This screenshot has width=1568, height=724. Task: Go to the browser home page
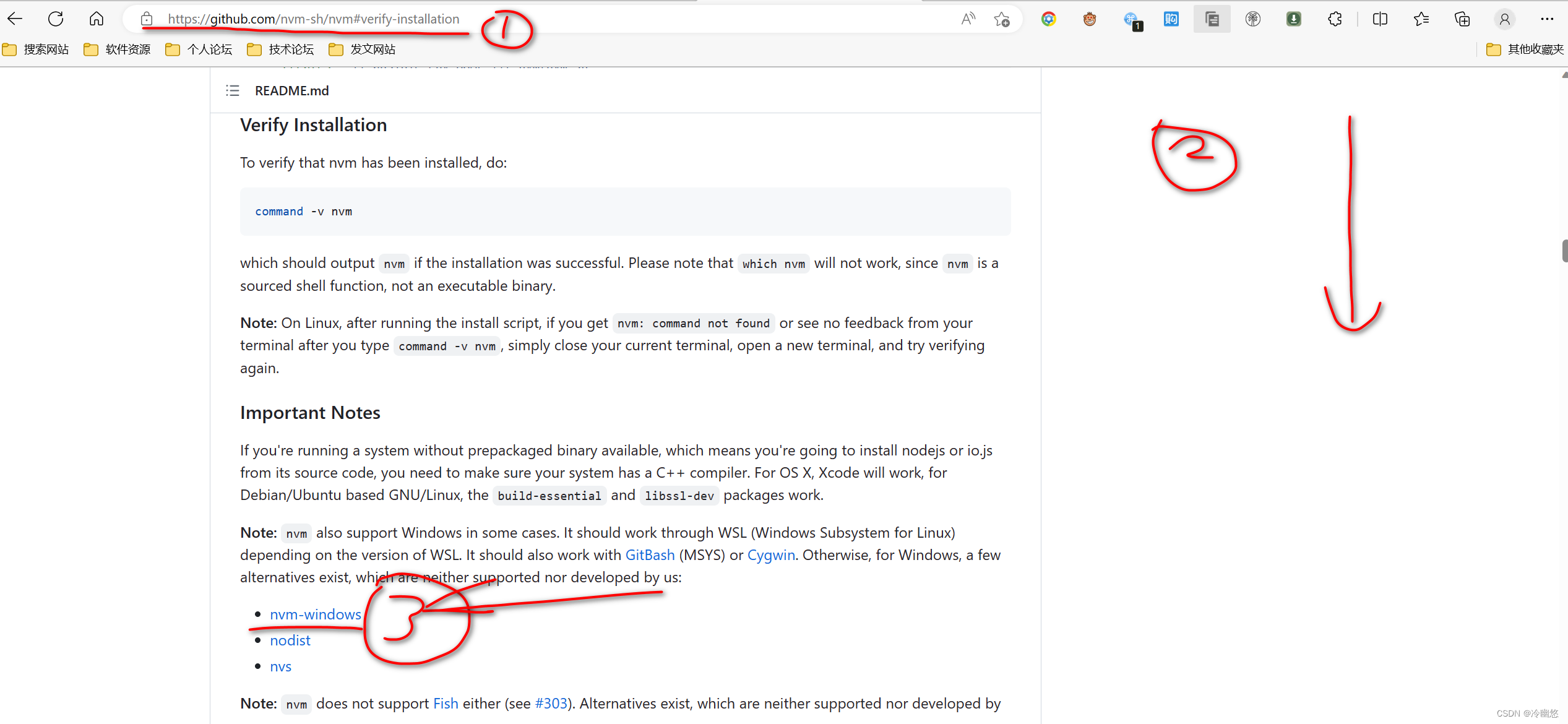(97, 19)
